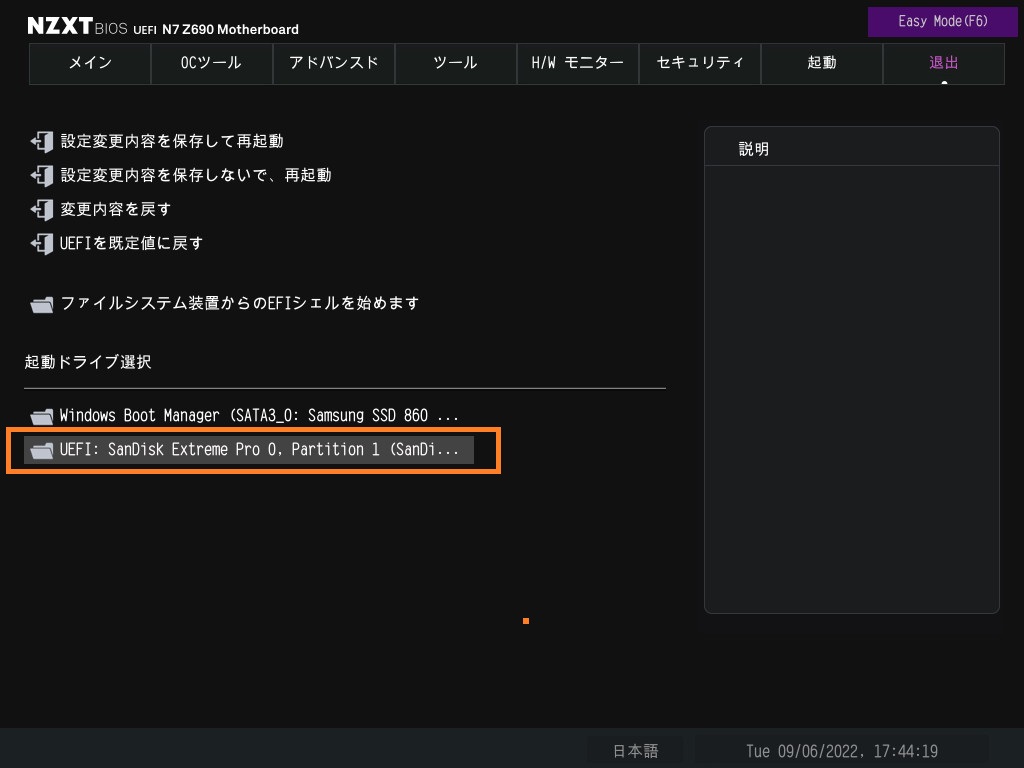The width and height of the screenshot is (1024, 768).
Task: Click the NZXT BIOS logo
Action: click(x=77, y=26)
